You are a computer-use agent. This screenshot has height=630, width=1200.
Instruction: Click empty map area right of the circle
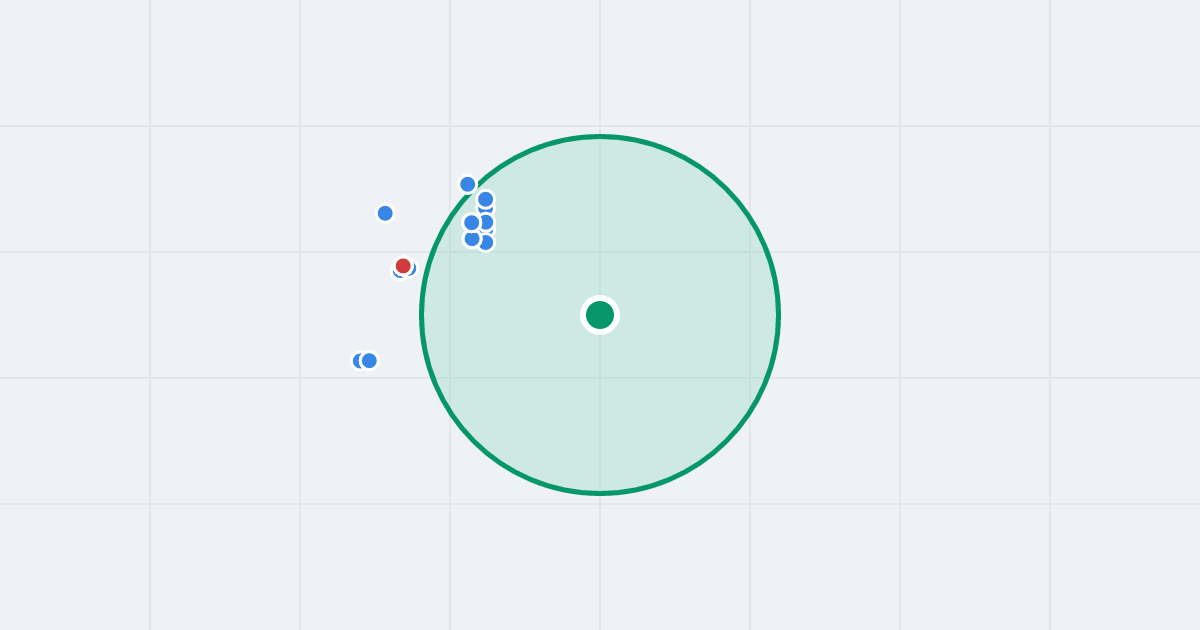950,315
